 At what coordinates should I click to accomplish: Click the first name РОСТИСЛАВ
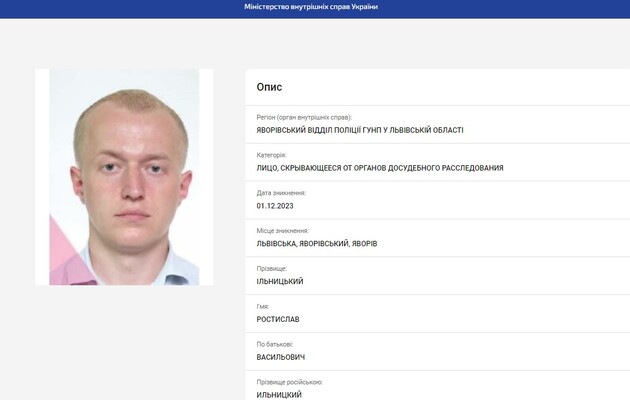pyautogui.click(x=278, y=319)
